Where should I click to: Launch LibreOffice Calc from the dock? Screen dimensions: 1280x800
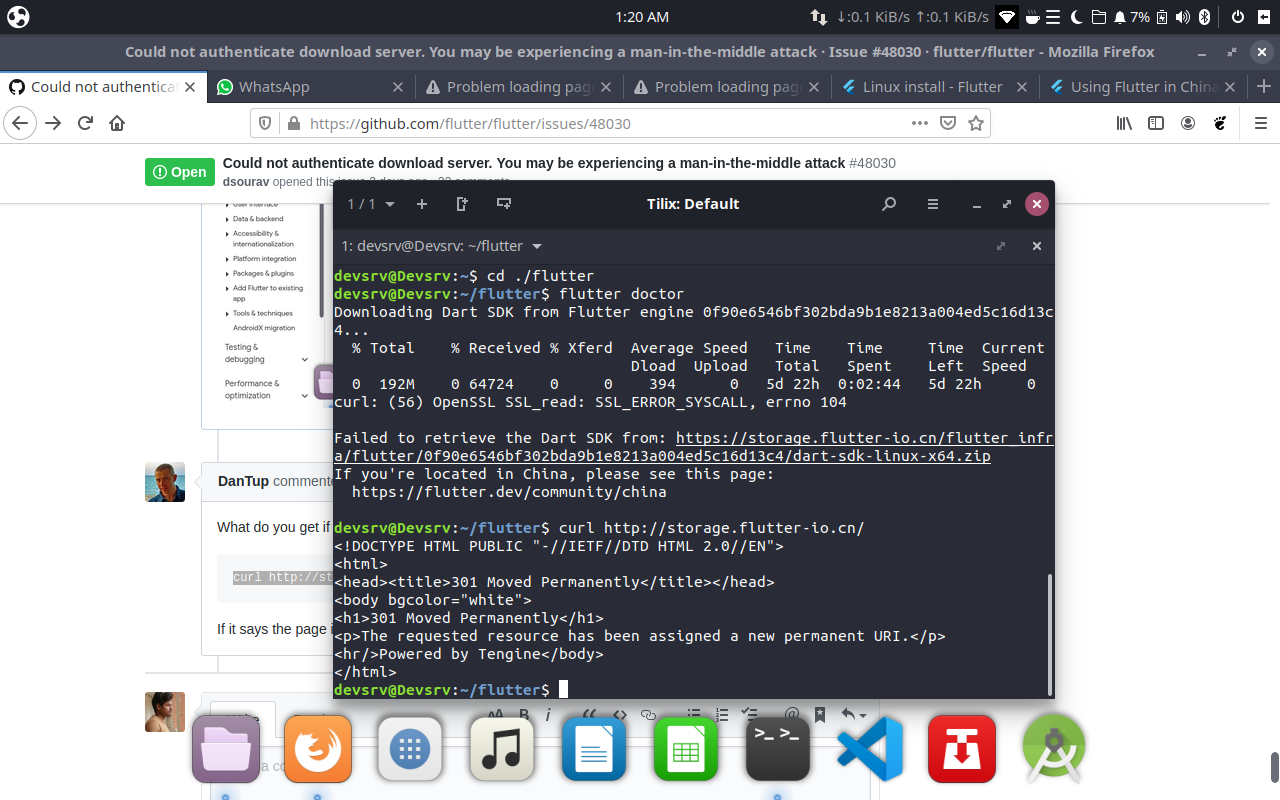[x=686, y=748]
